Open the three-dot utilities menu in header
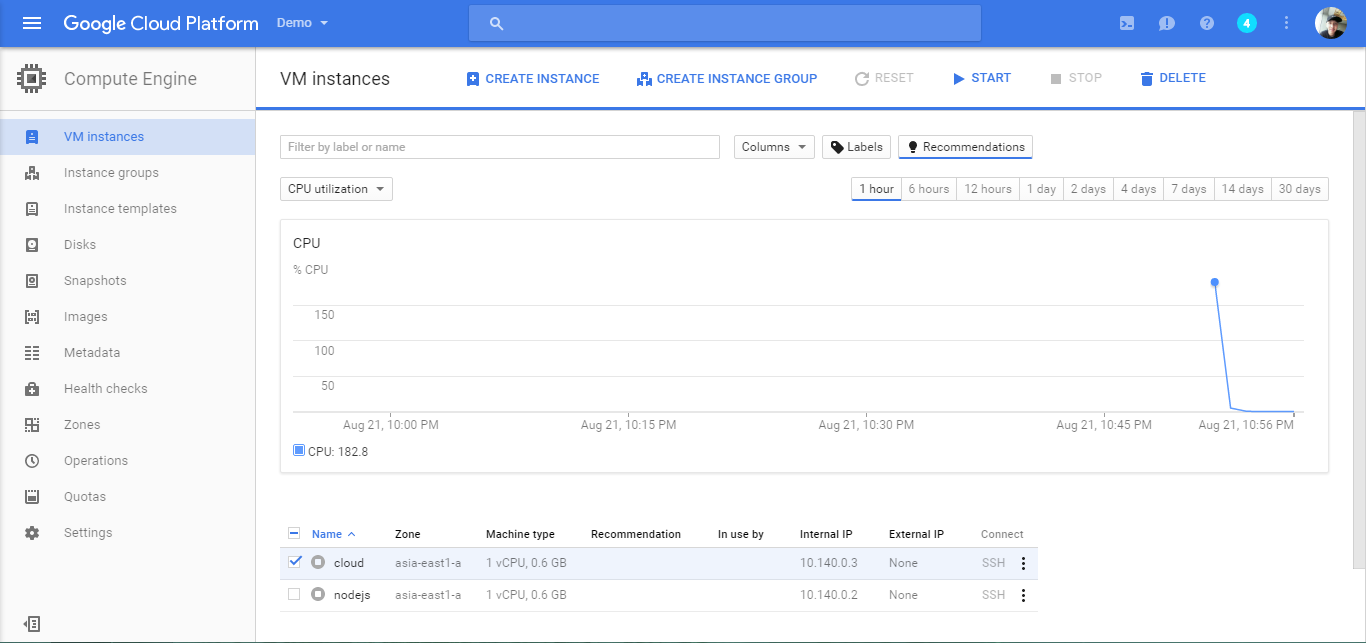This screenshot has height=643, width=1366. point(1287,23)
